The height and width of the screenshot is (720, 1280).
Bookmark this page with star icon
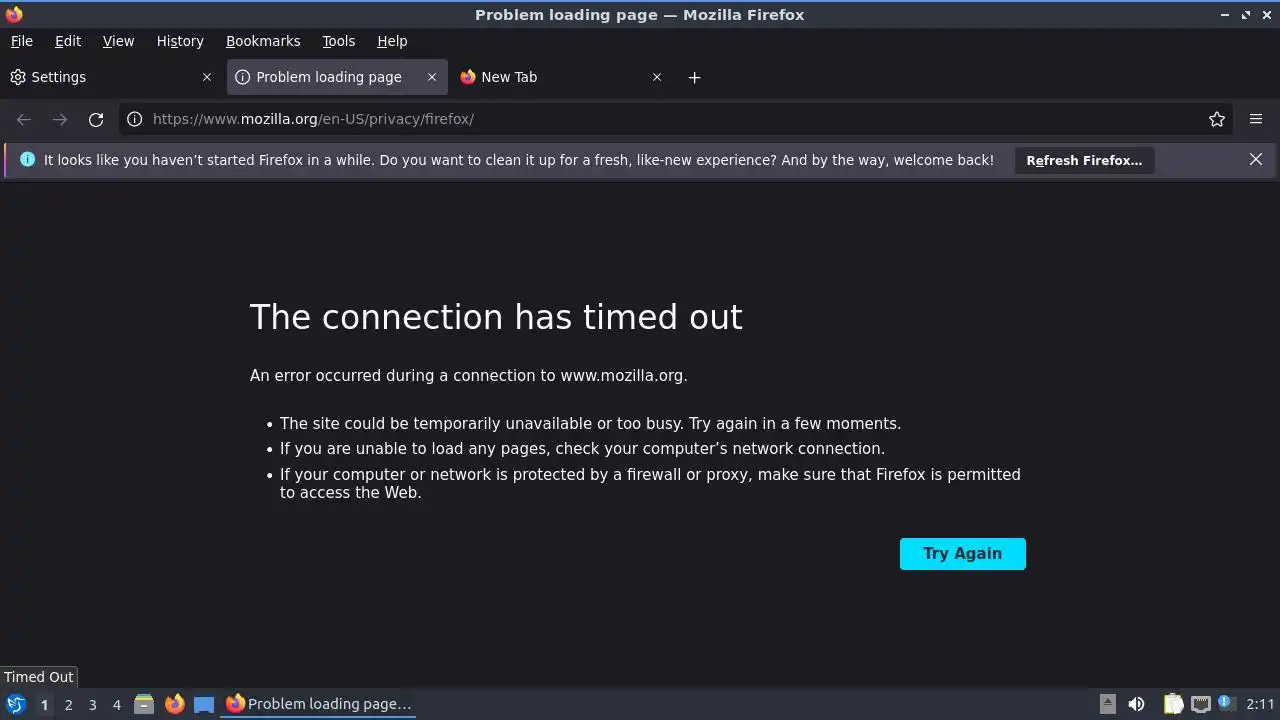[x=1217, y=119]
